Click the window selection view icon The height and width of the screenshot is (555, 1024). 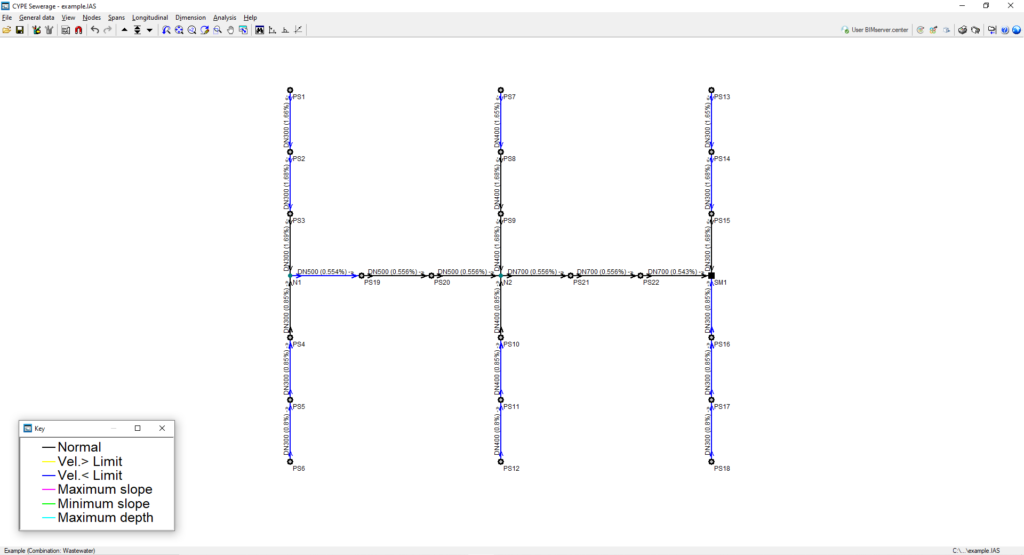pyautogui.click(x=243, y=30)
